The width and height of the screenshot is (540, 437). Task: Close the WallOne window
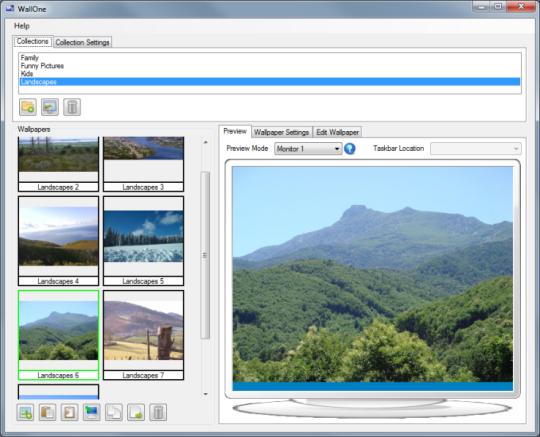pos(521,7)
